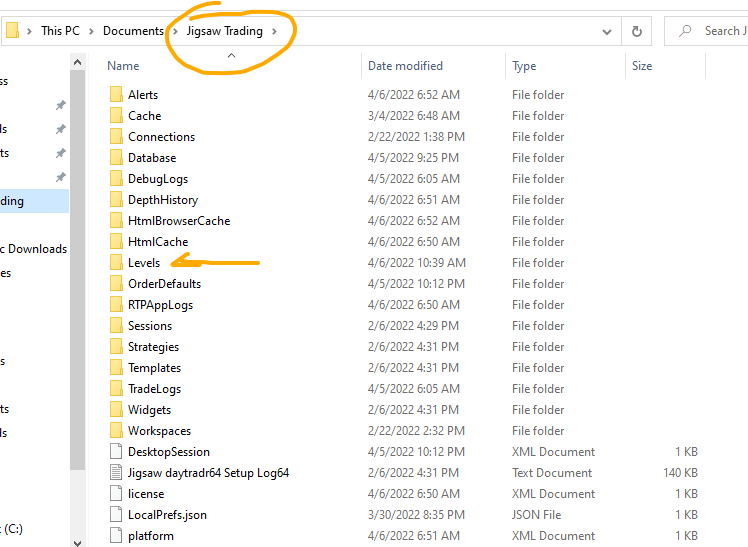Image resolution: width=748 pixels, height=547 pixels.
Task: Select the DesktopSession file name
Action: point(169,452)
